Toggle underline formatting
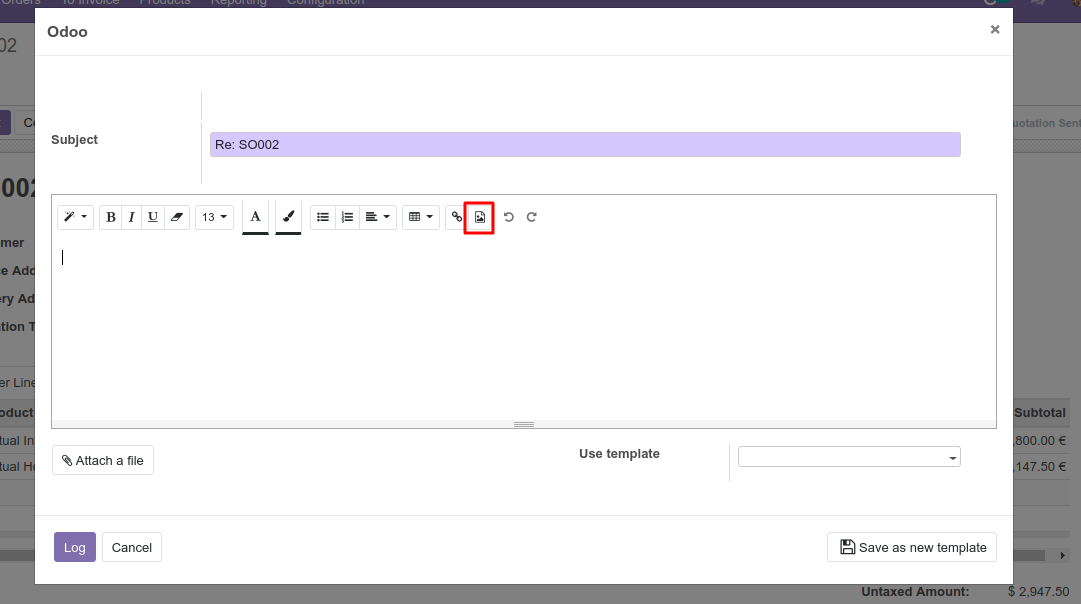Image resolution: width=1081 pixels, height=604 pixels. point(152,217)
